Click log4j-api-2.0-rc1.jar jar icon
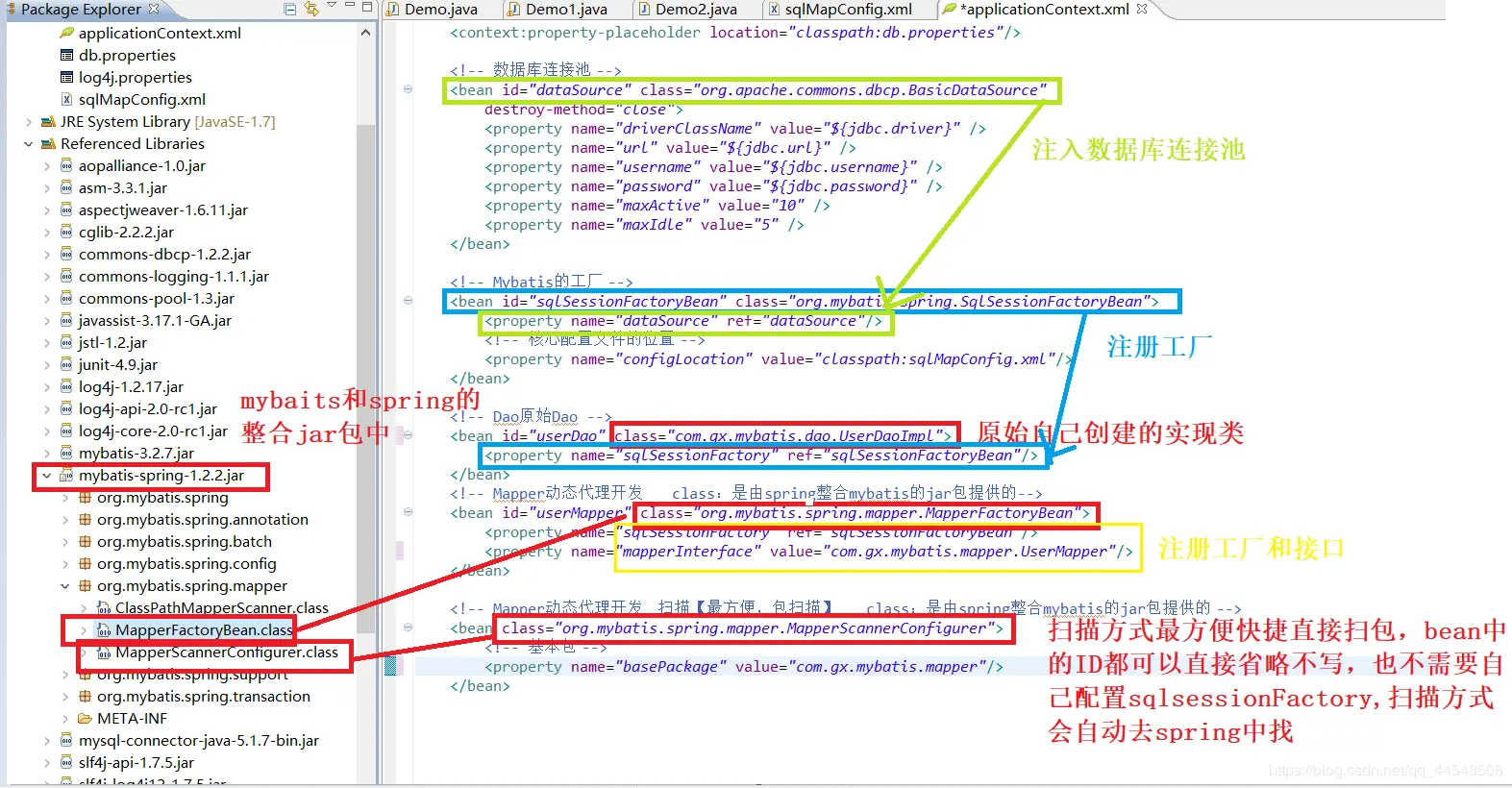This screenshot has width=1512, height=788. (x=66, y=408)
